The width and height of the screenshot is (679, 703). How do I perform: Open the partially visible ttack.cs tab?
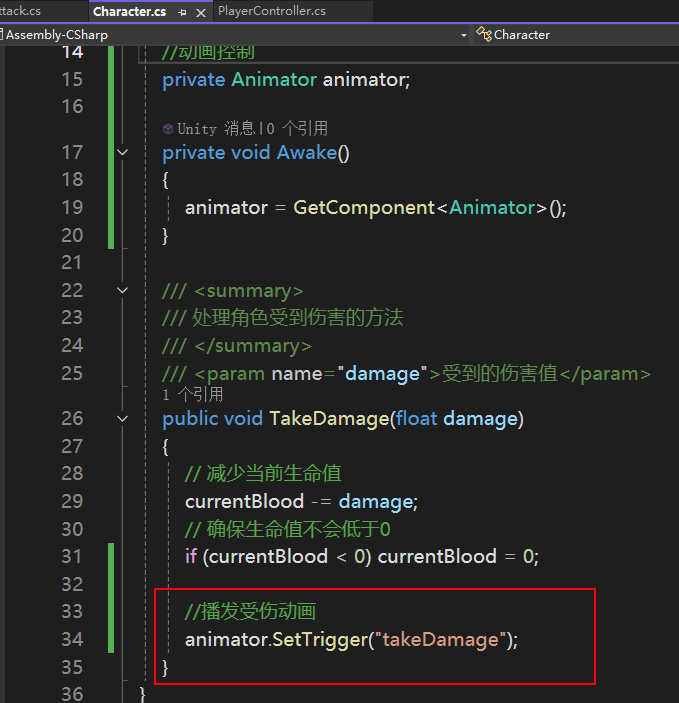20,11
